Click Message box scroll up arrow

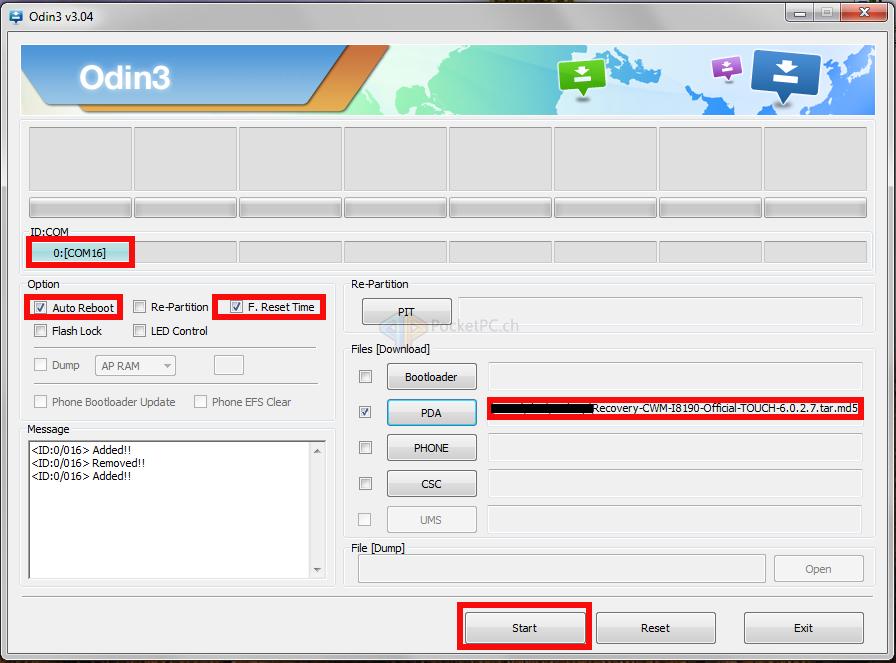(x=318, y=451)
